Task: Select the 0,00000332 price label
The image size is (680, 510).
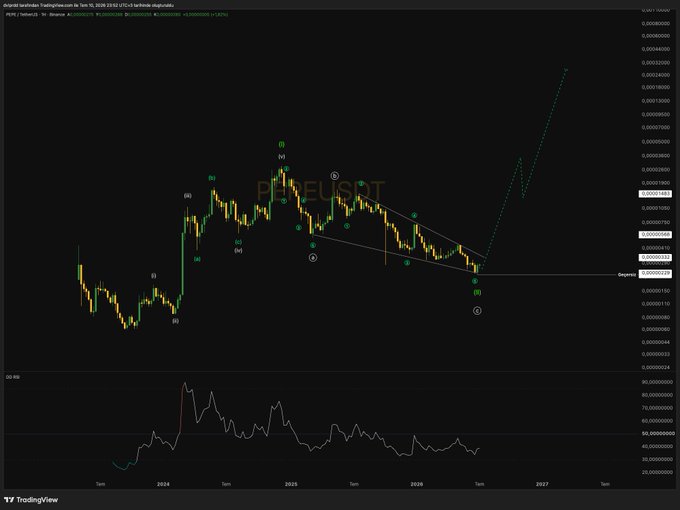Action: (x=655, y=258)
